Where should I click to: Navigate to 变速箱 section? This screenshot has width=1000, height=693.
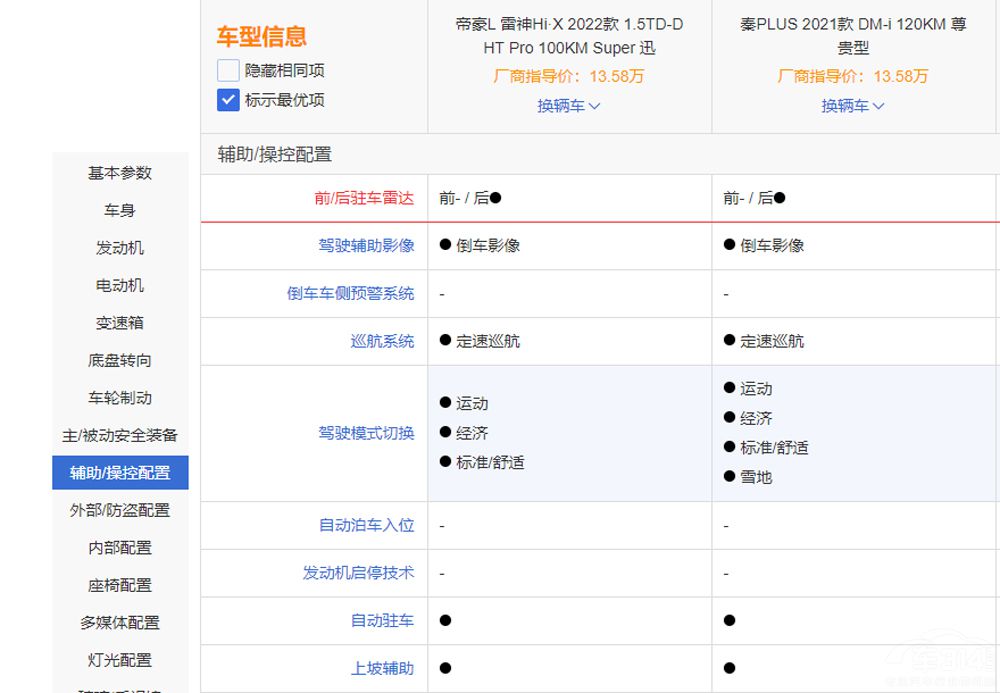120,323
